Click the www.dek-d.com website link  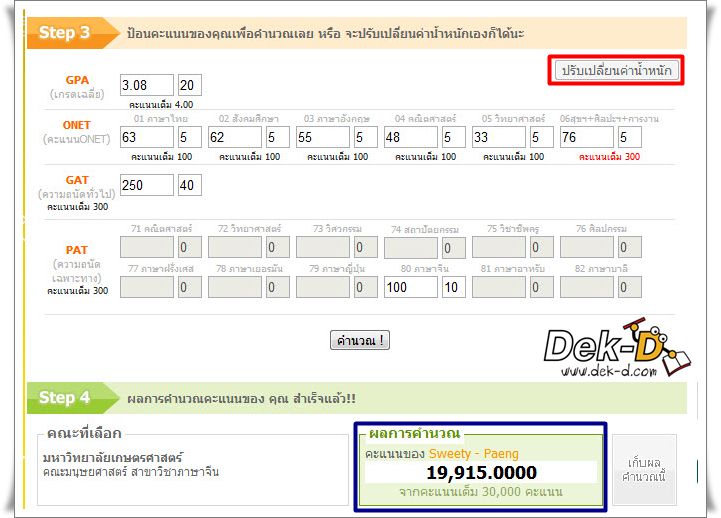click(608, 372)
